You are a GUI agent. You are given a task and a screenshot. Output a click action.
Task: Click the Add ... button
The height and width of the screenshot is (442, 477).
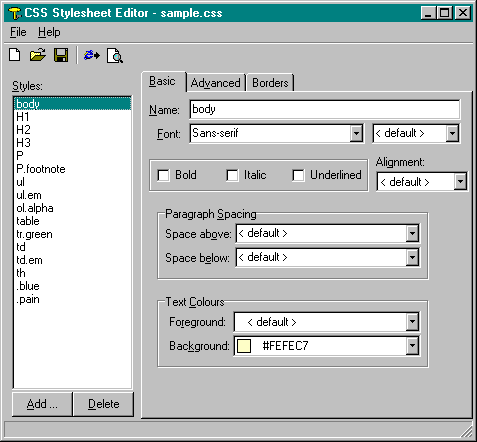42,404
